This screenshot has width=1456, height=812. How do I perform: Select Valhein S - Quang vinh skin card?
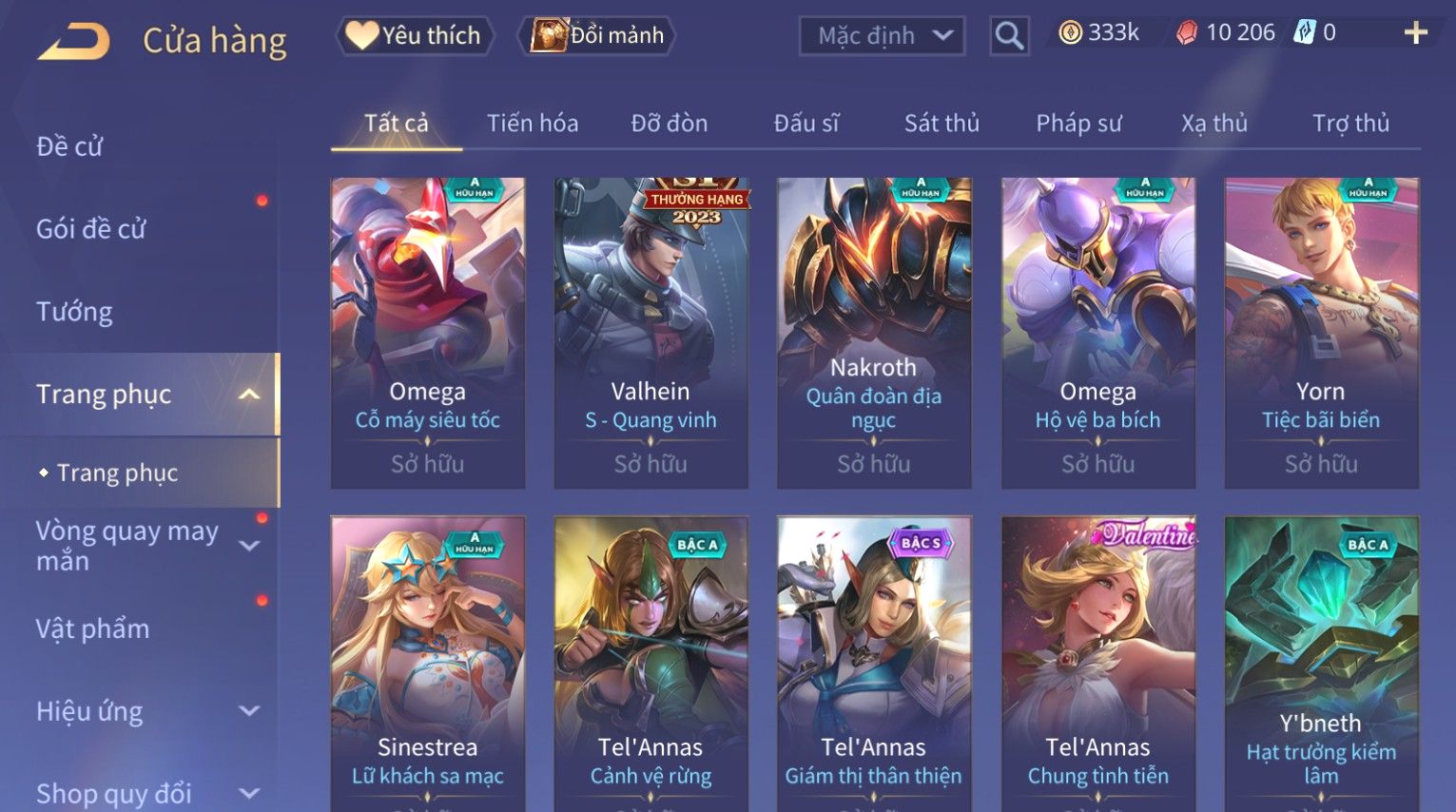[x=650, y=333]
